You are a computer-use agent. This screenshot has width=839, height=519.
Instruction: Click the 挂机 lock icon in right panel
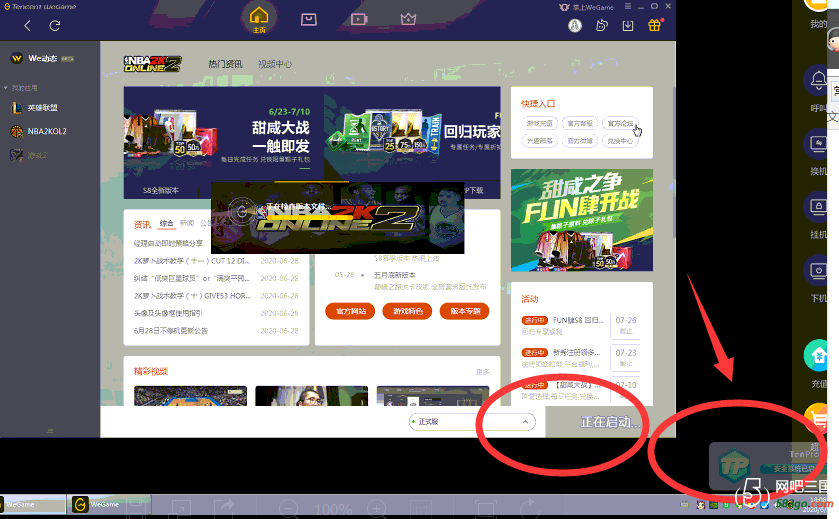point(818,207)
